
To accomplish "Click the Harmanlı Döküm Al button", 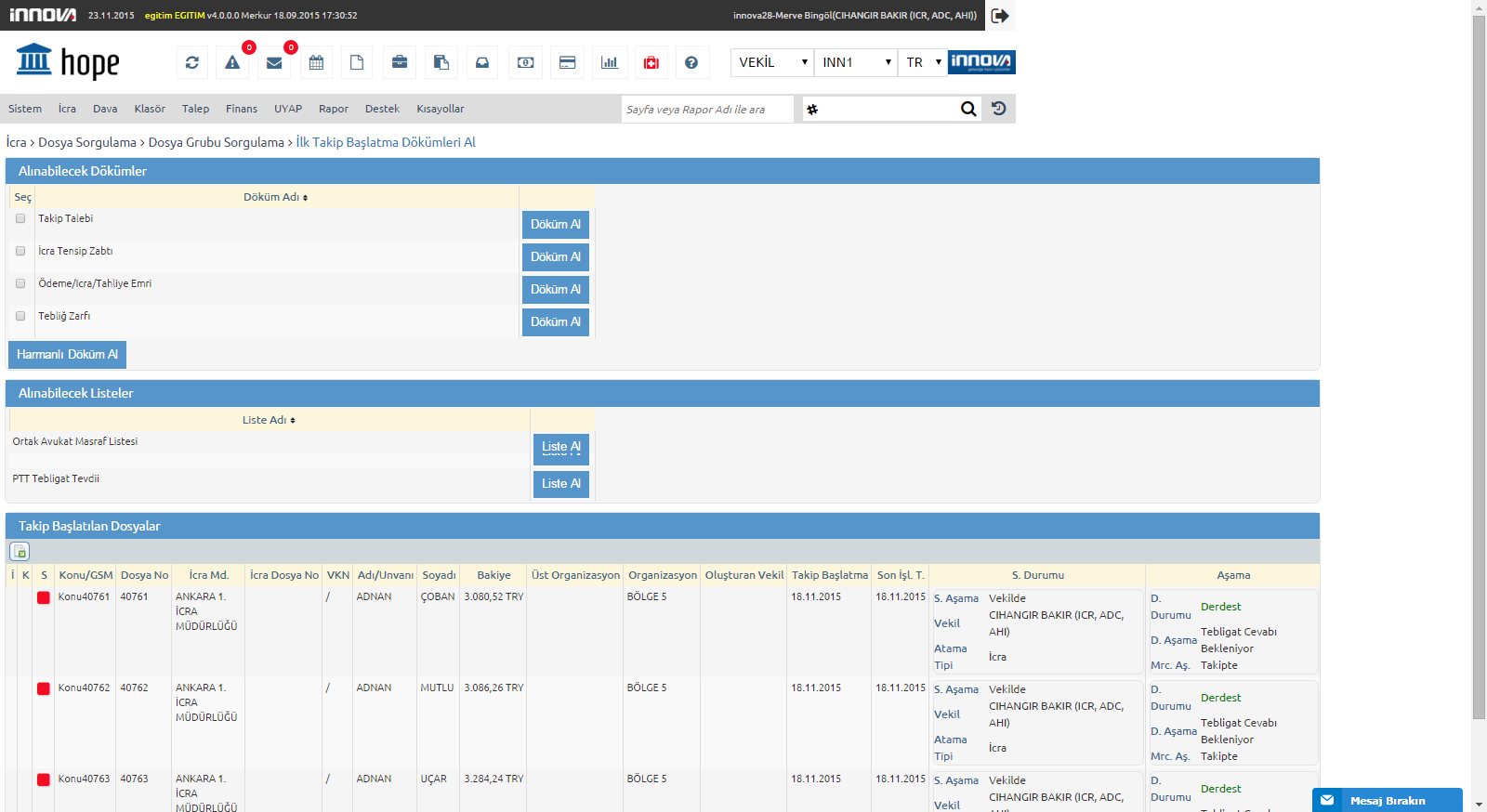I will tap(67, 355).
